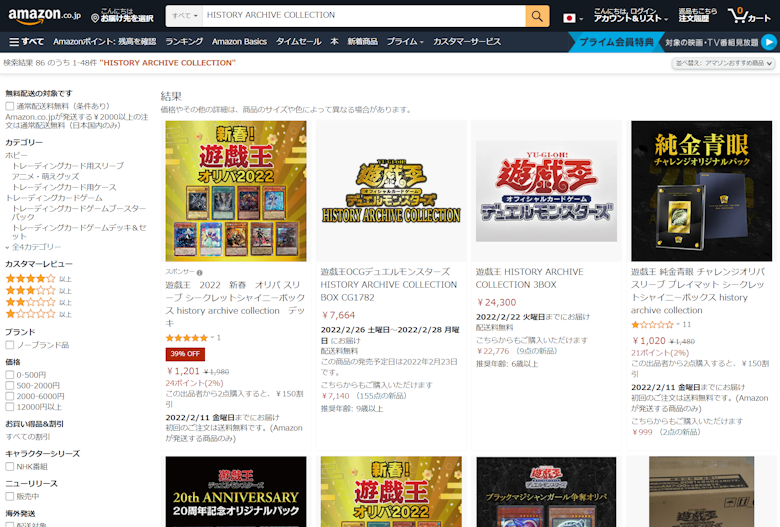Open ランキング in navigation bar
Image resolution: width=780 pixels, height=527 pixels.
(184, 42)
